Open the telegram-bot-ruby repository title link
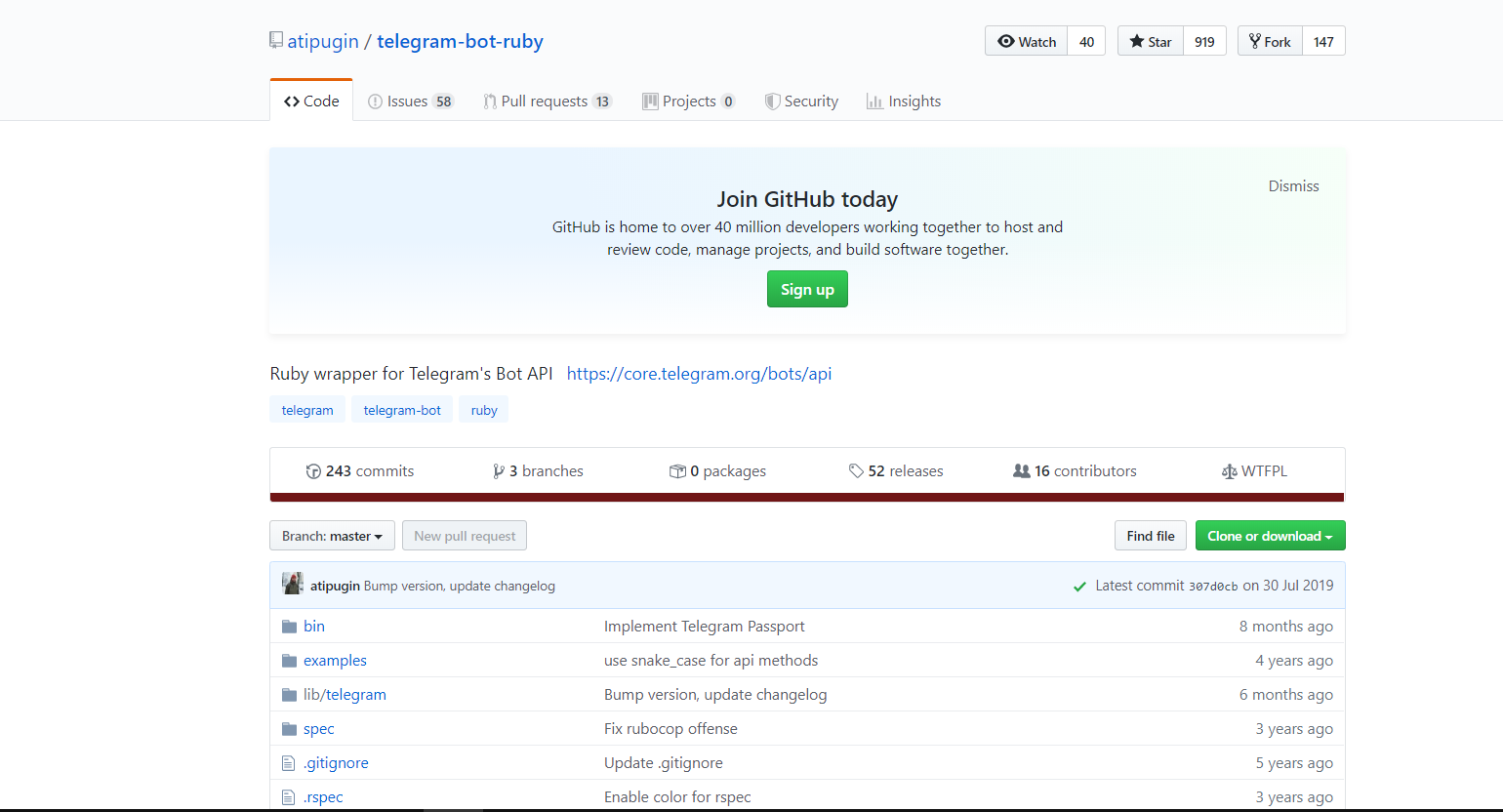 [460, 41]
